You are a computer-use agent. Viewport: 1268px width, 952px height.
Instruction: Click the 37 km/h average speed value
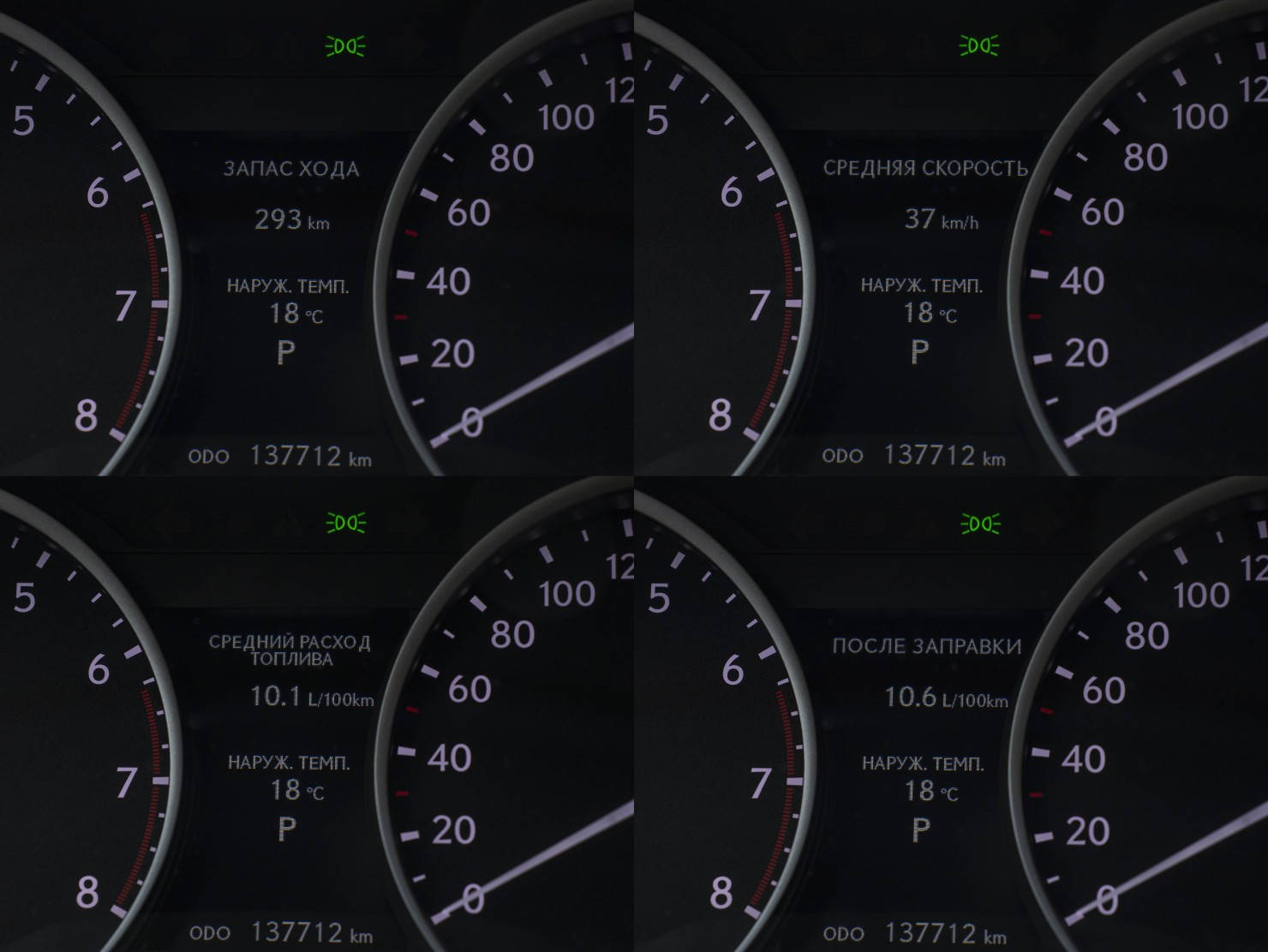[x=941, y=219]
